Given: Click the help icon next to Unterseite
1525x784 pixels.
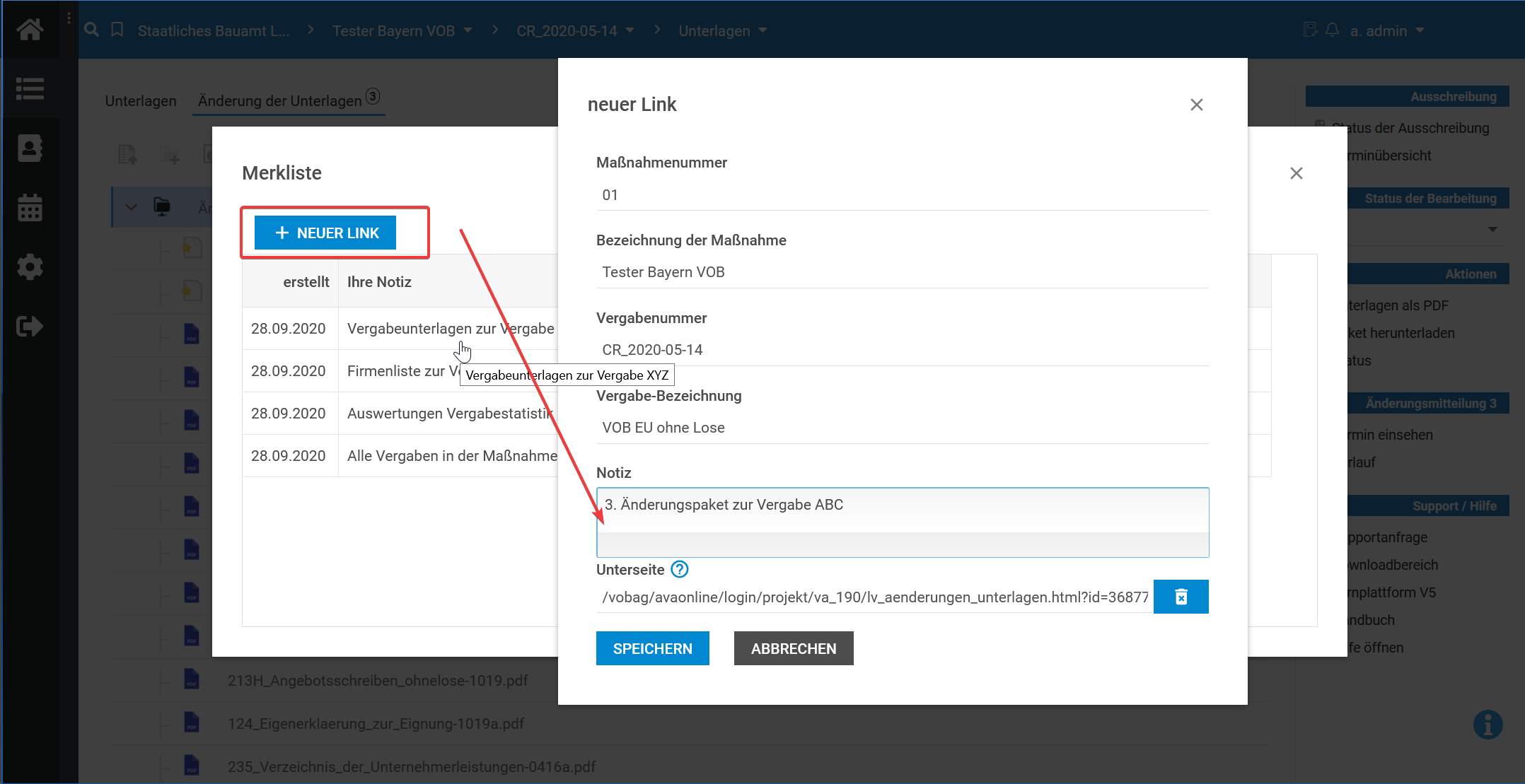Looking at the screenshot, I should 679,569.
